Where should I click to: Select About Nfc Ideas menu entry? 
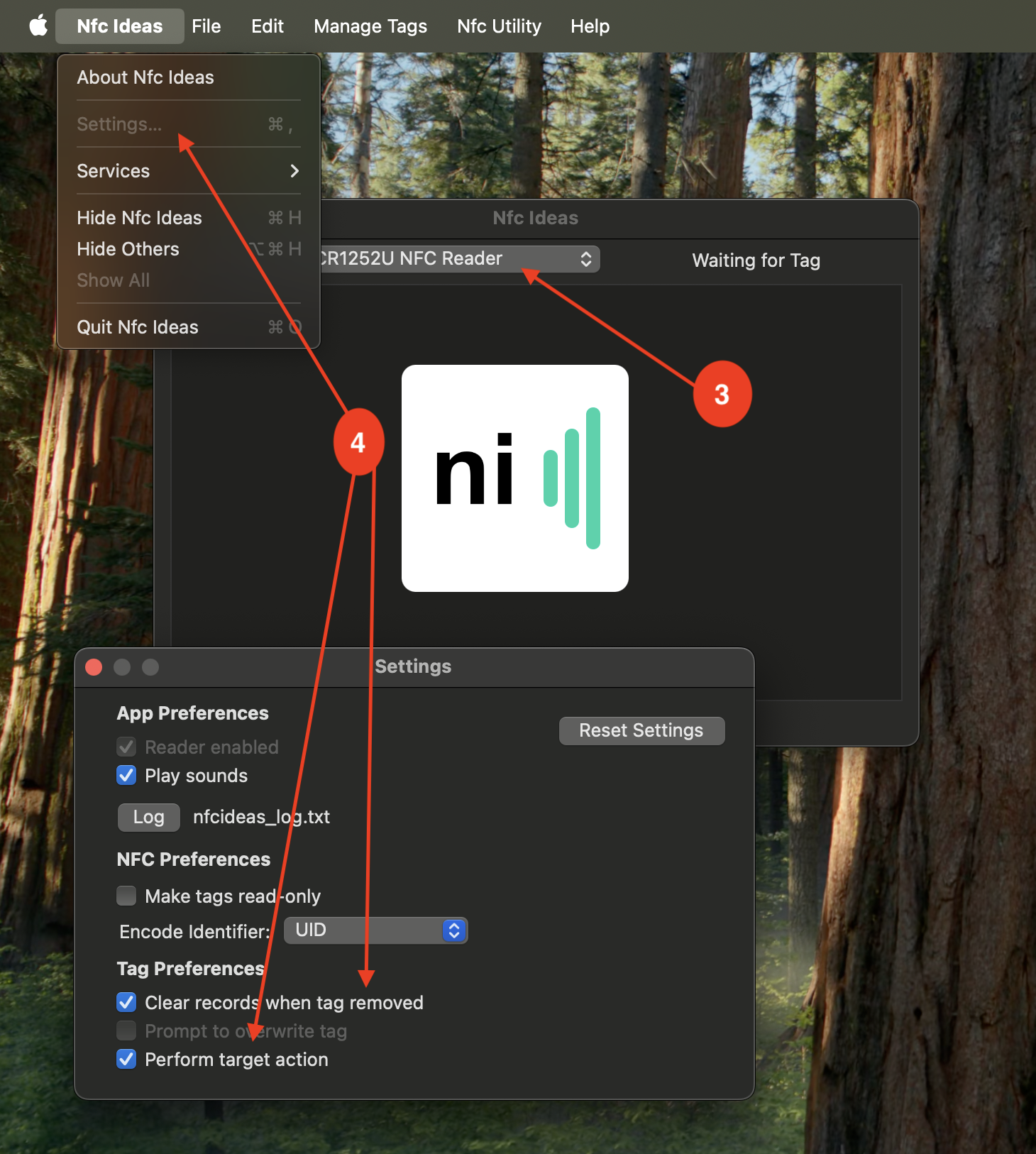[145, 77]
